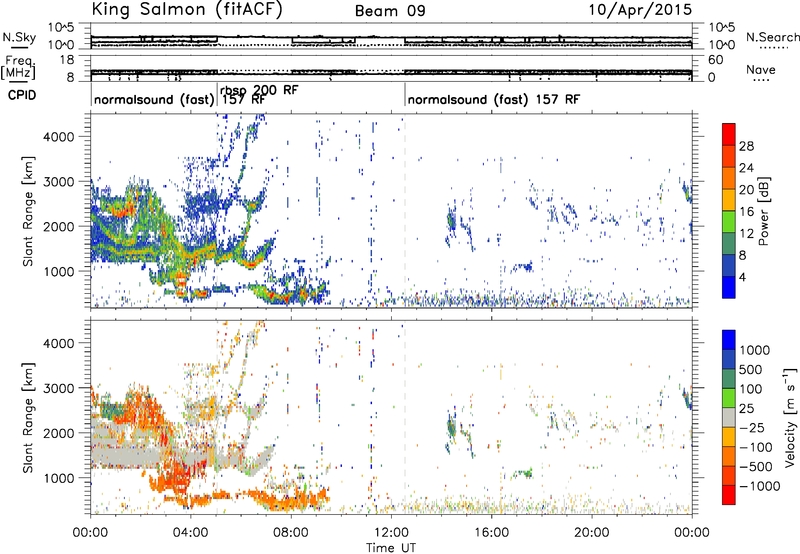Click the "-1000" tick on Velocity colorbar
The height and width of the screenshot is (554, 800).
point(760,486)
